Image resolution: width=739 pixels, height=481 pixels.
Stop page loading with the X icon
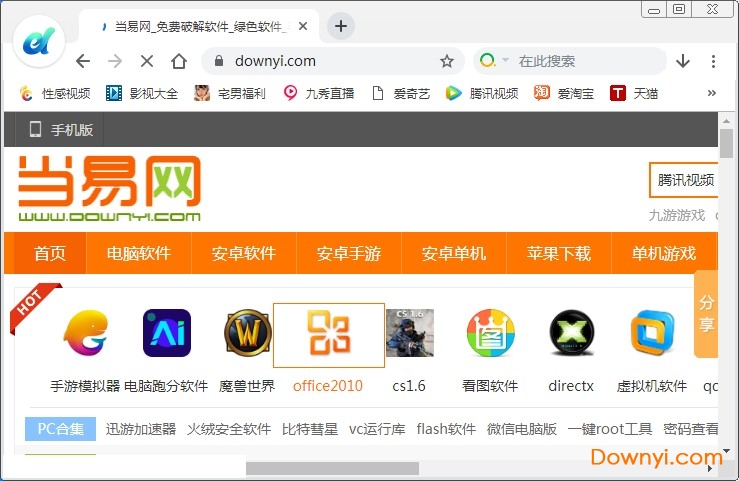tap(147, 61)
